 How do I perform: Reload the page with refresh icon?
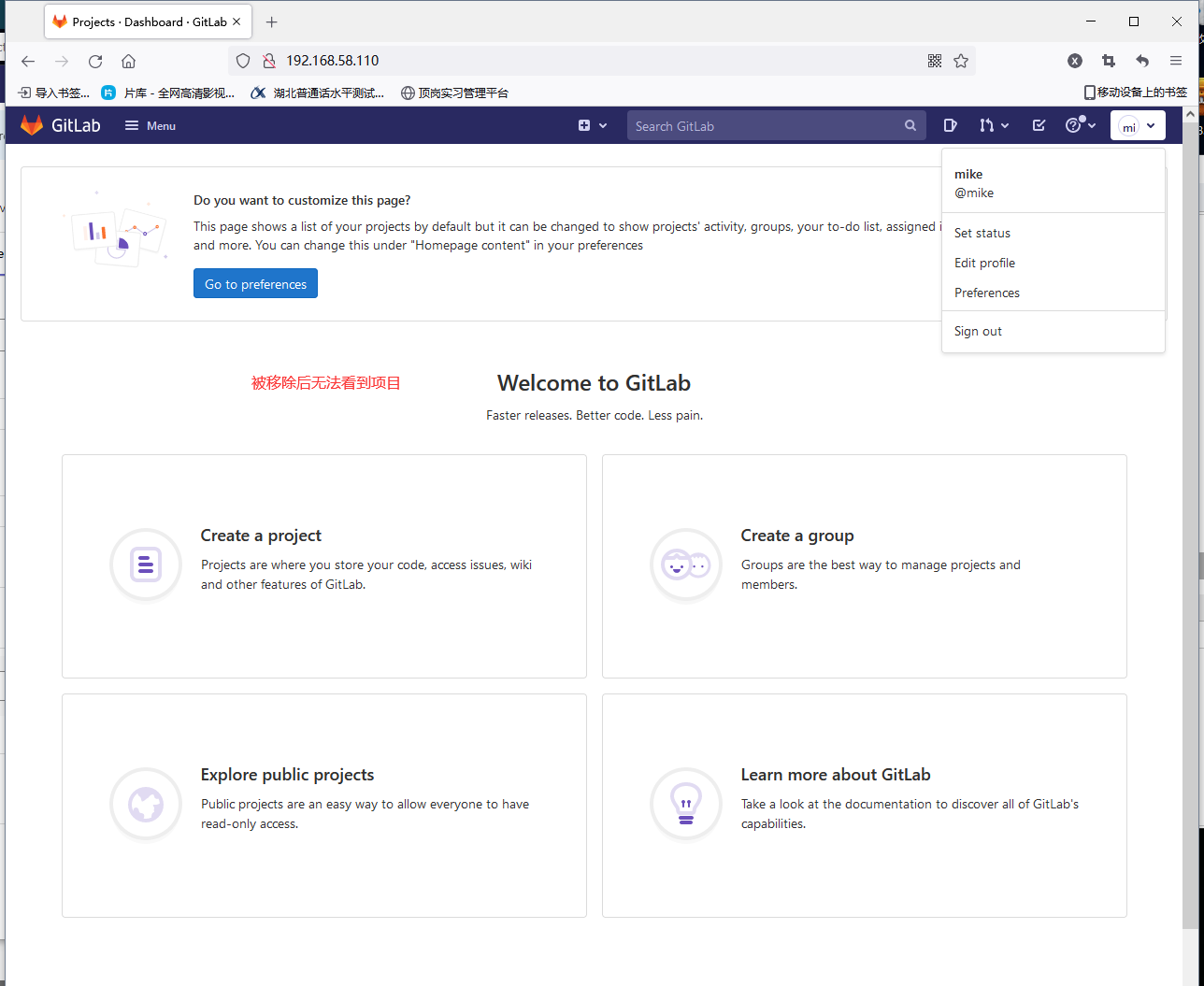pyautogui.click(x=95, y=61)
